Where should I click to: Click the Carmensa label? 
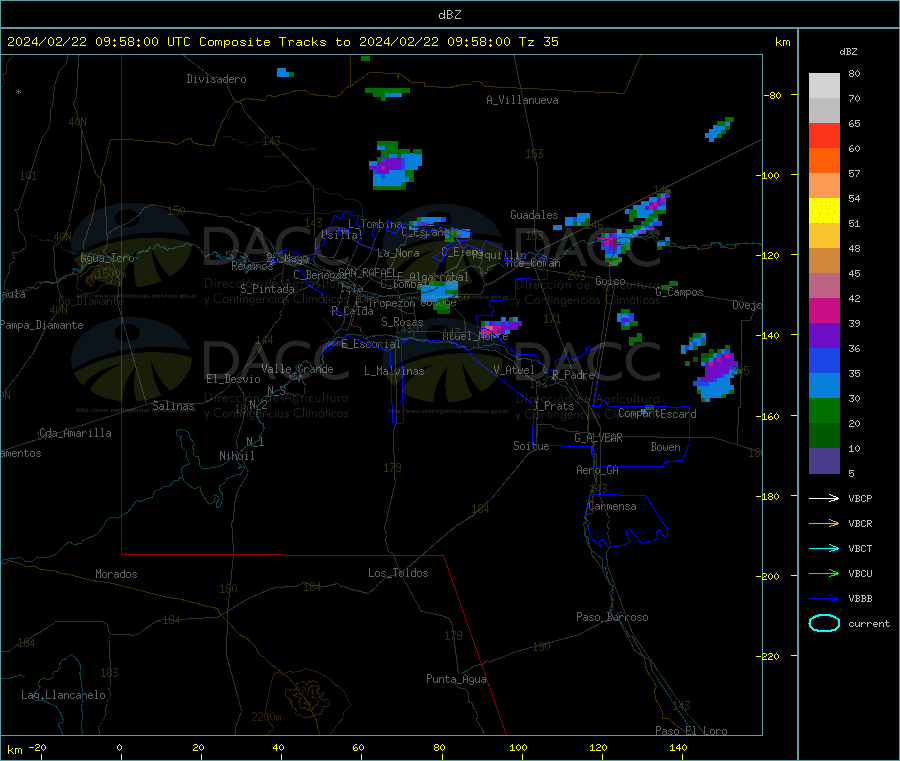pos(612,506)
